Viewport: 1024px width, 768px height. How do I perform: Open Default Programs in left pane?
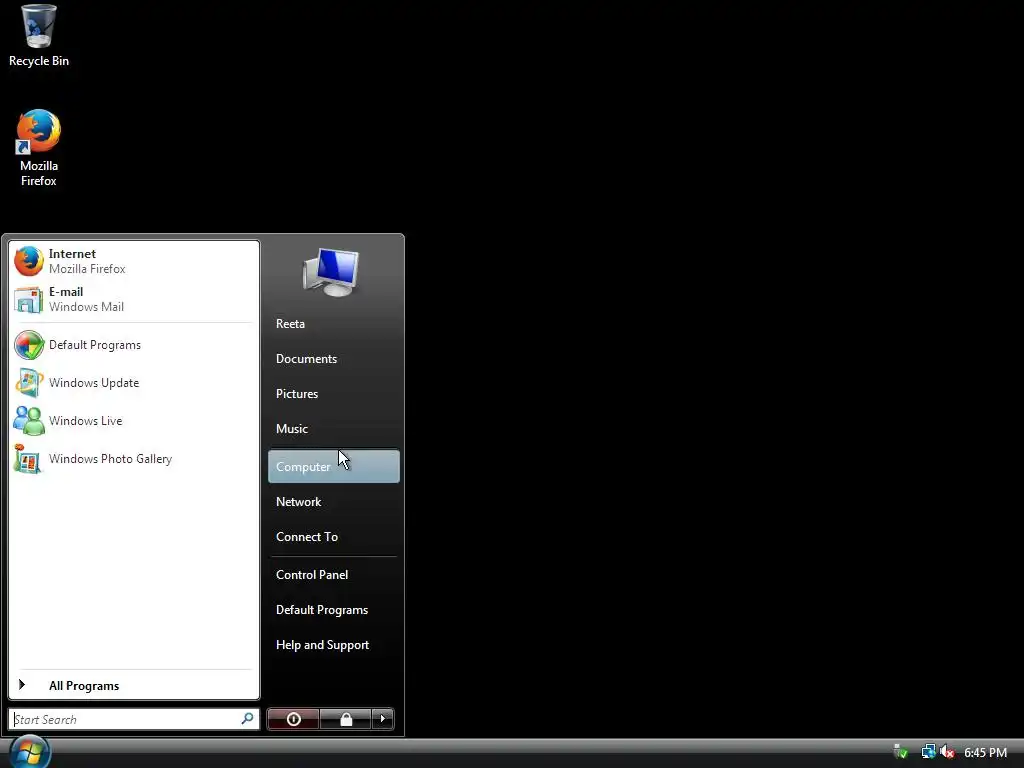point(133,345)
